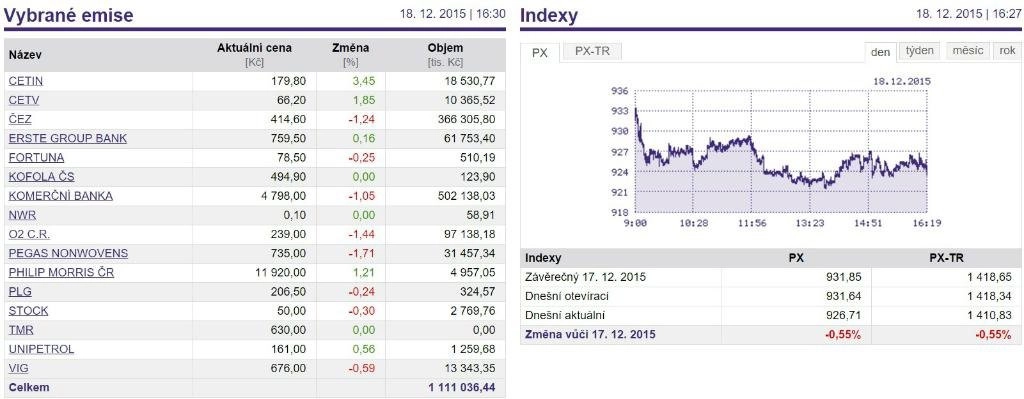Viewport: 1024px width, 399px height.
Task: Show the weekly 'týden' chart
Action: (920, 51)
